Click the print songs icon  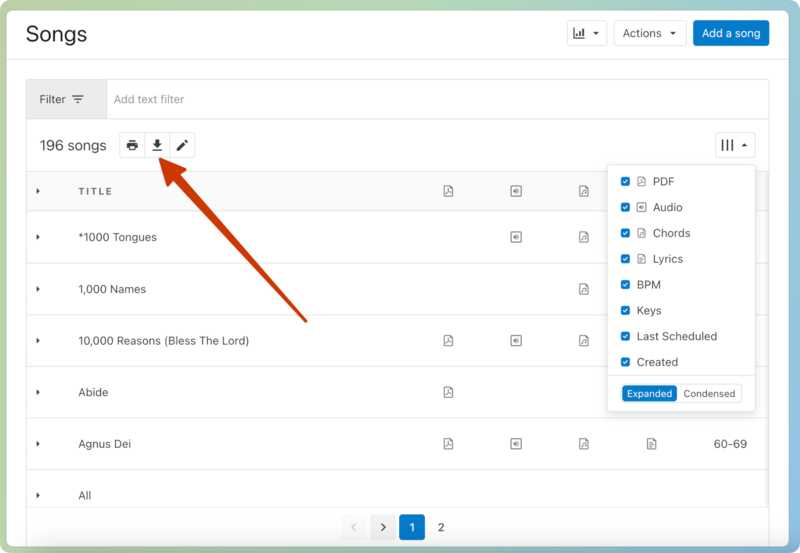pos(132,146)
